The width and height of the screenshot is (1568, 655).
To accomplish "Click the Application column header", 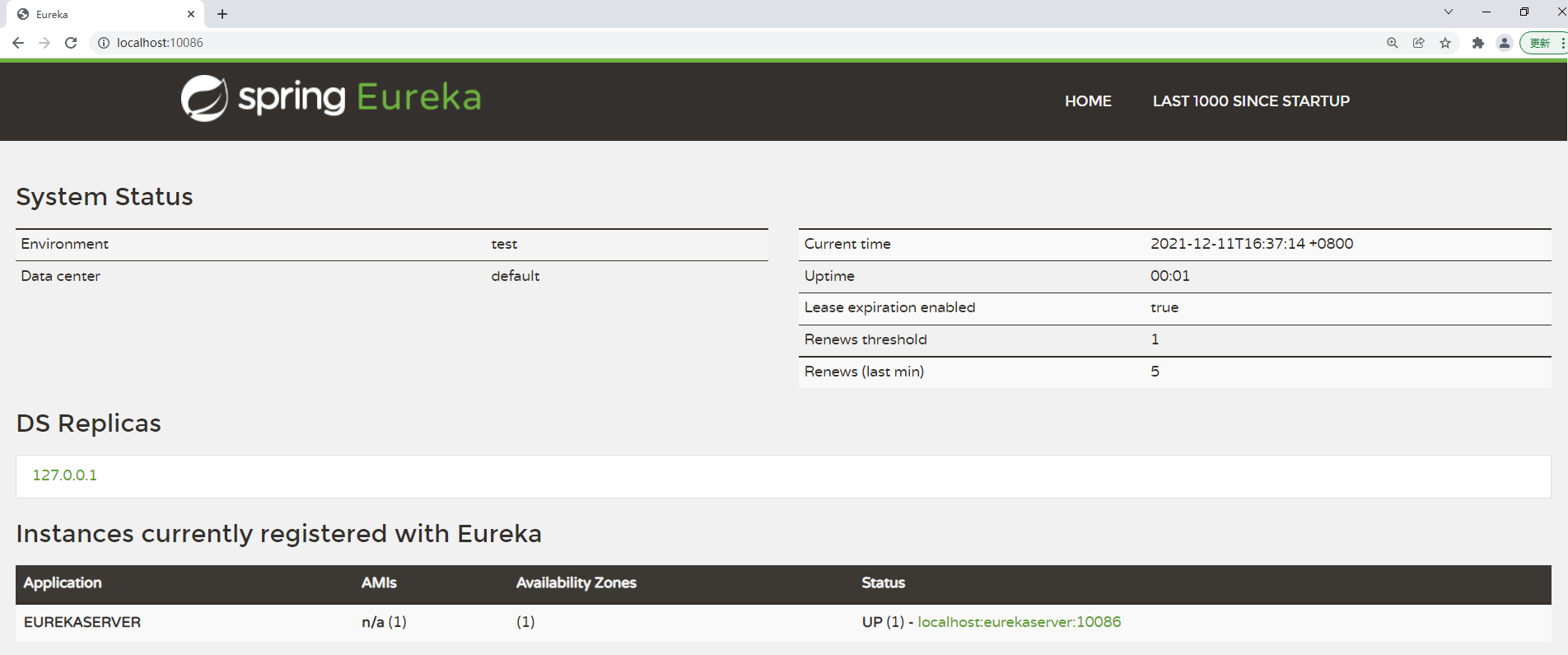I will [63, 582].
